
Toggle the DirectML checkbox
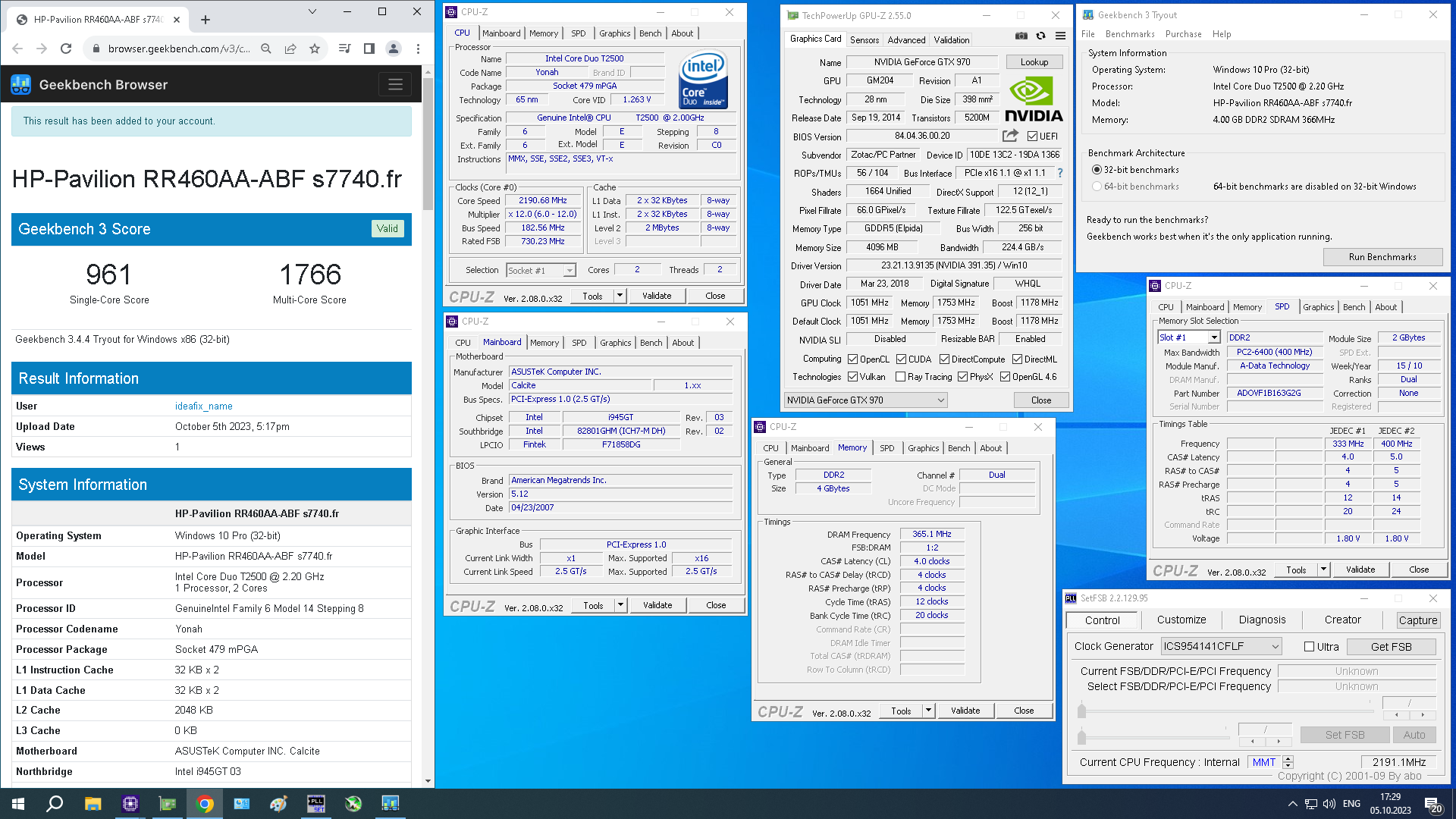pos(1017,359)
